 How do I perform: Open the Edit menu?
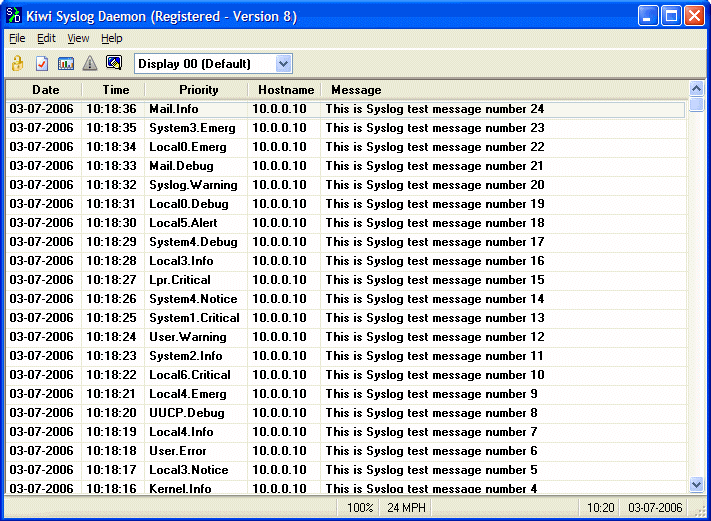pyautogui.click(x=46, y=39)
